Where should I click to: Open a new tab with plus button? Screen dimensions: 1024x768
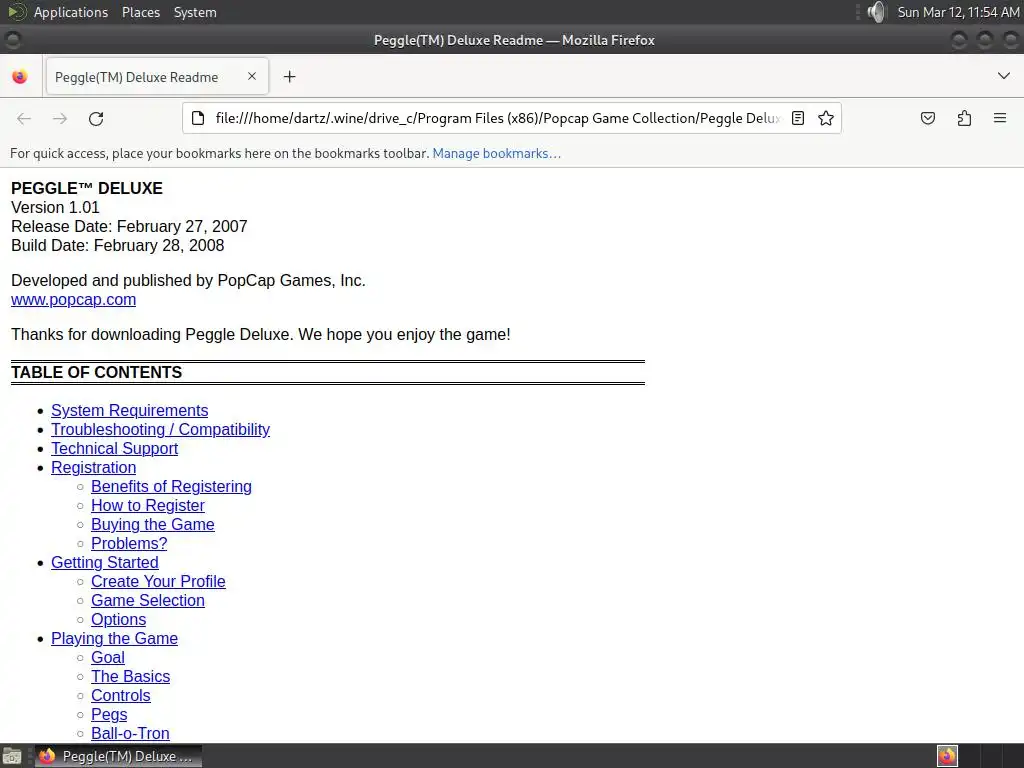tap(289, 76)
